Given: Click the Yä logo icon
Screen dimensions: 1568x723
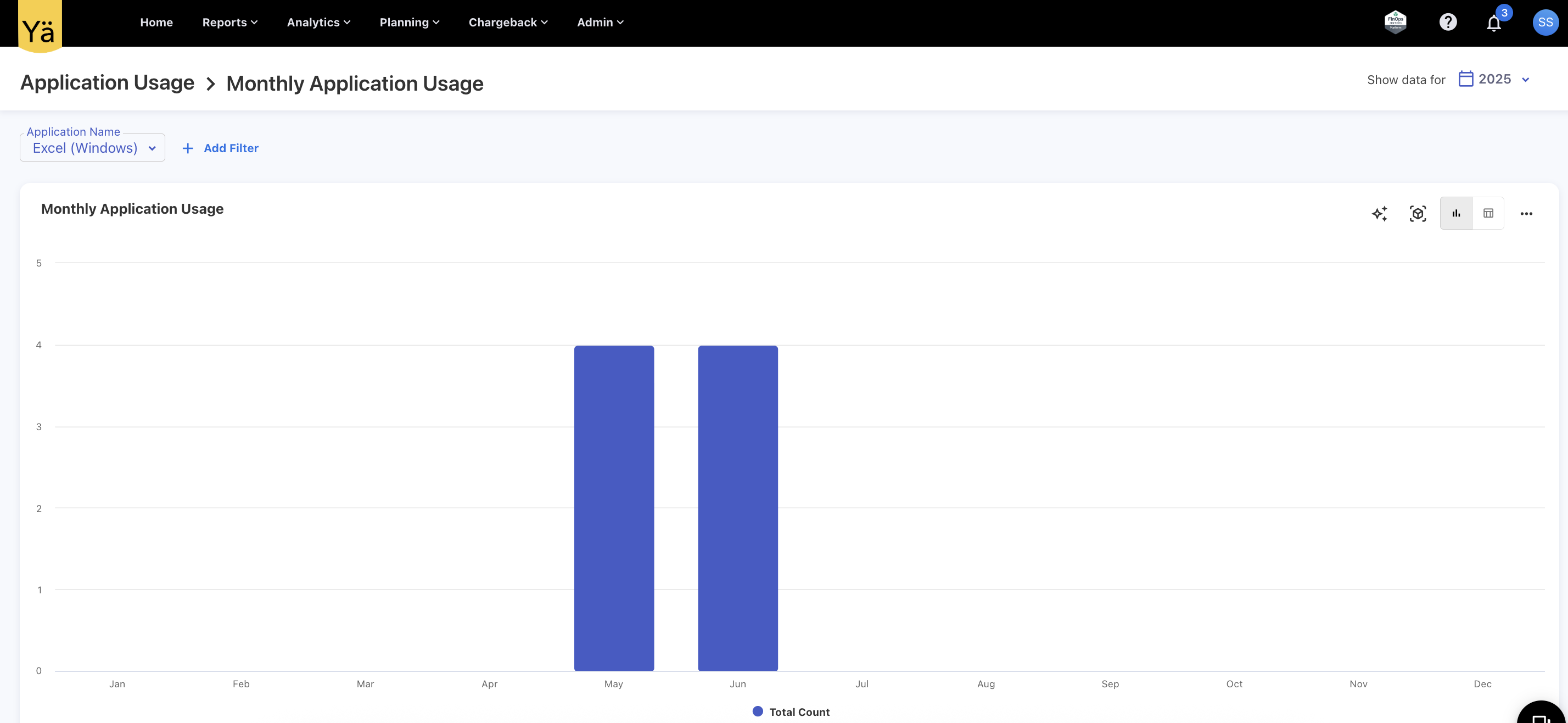Looking at the screenshot, I should pyautogui.click(x=40, y=26).
